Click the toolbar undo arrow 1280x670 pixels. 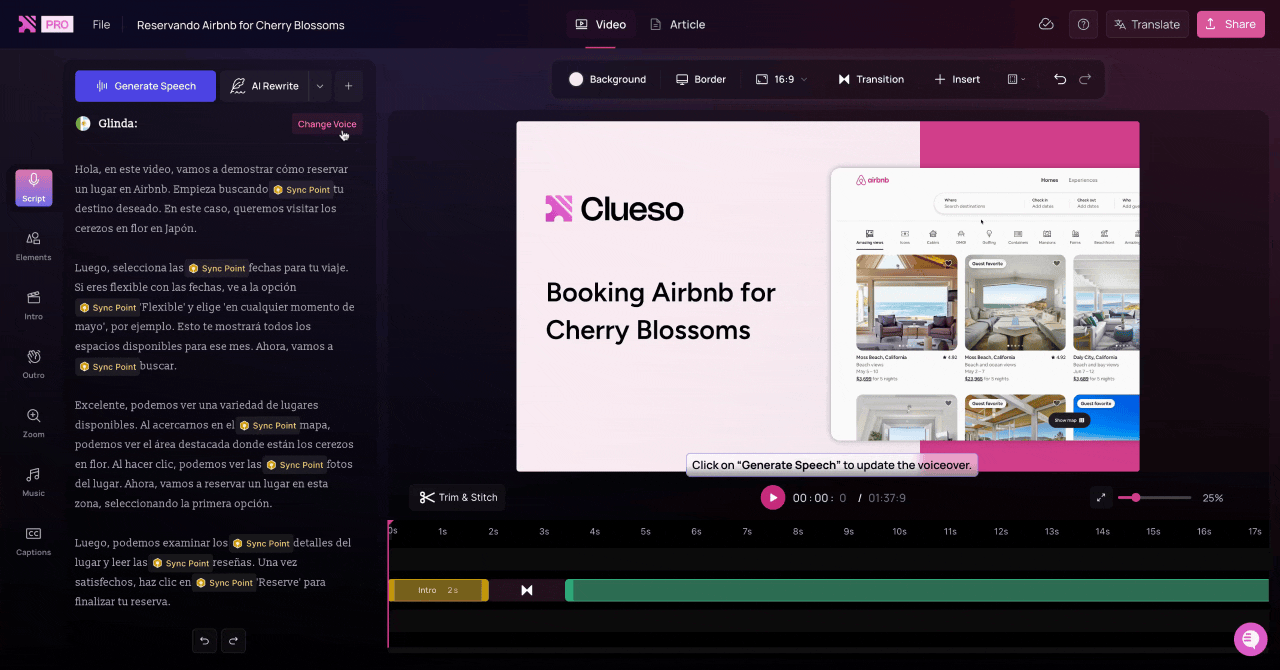[1060, 79]
